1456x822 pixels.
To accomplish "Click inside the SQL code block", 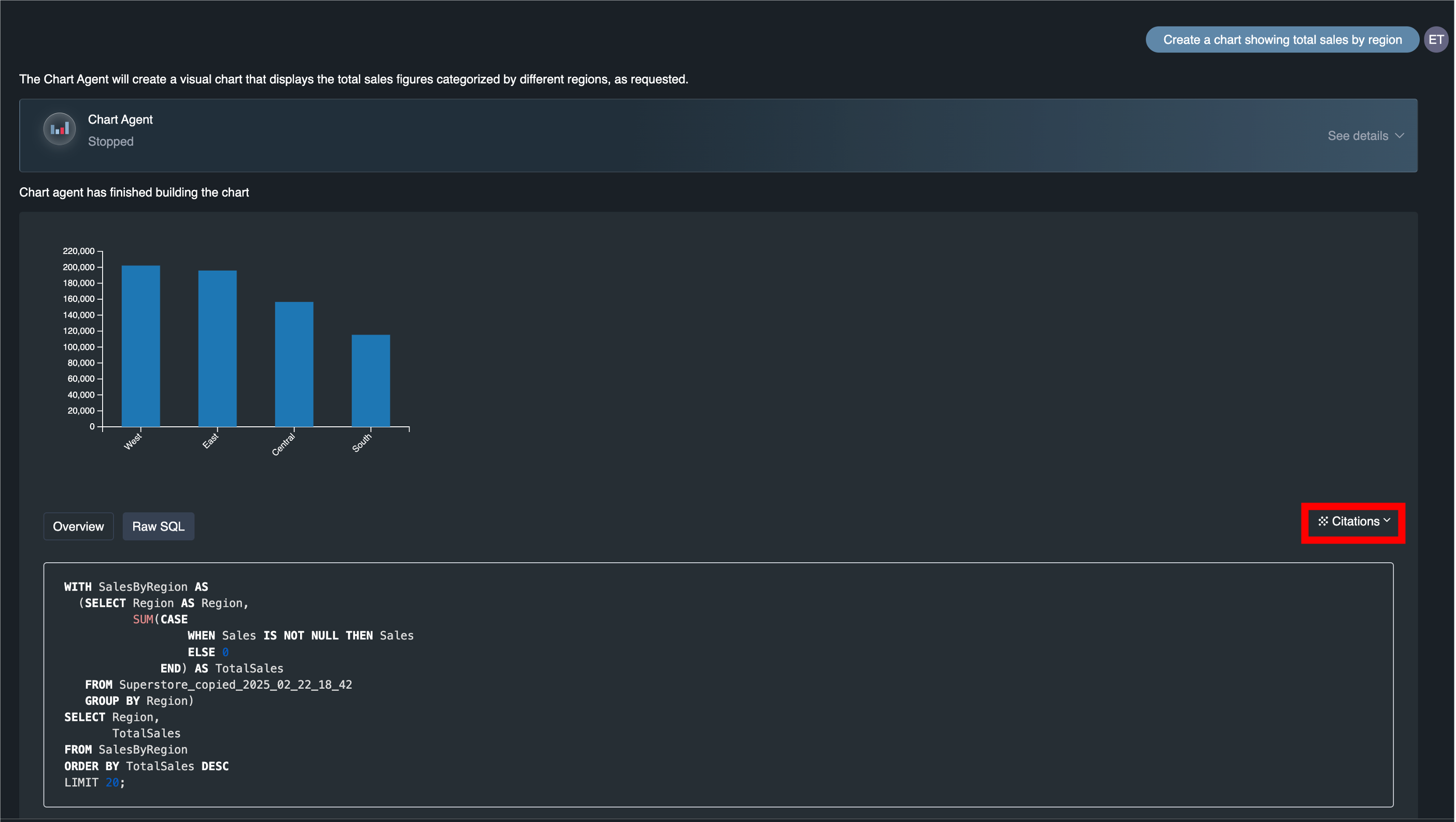I will coord(718,684).
